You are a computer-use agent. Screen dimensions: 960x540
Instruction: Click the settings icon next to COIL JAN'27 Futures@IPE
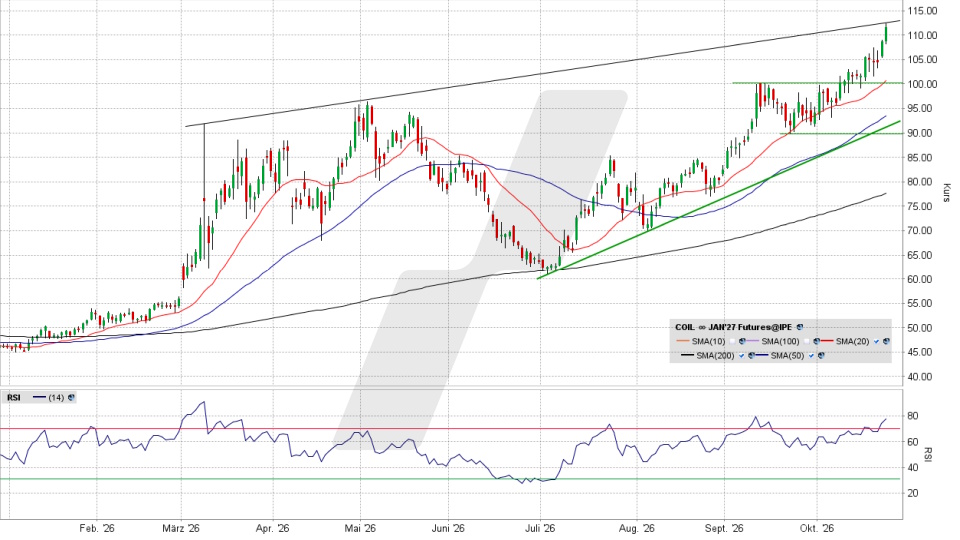point(800,327)
